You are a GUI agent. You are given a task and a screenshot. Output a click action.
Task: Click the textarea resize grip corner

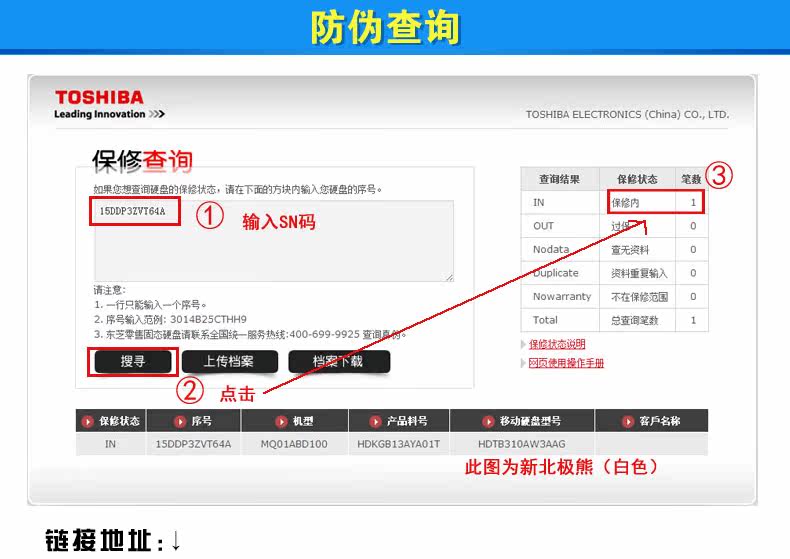[449, 277]
